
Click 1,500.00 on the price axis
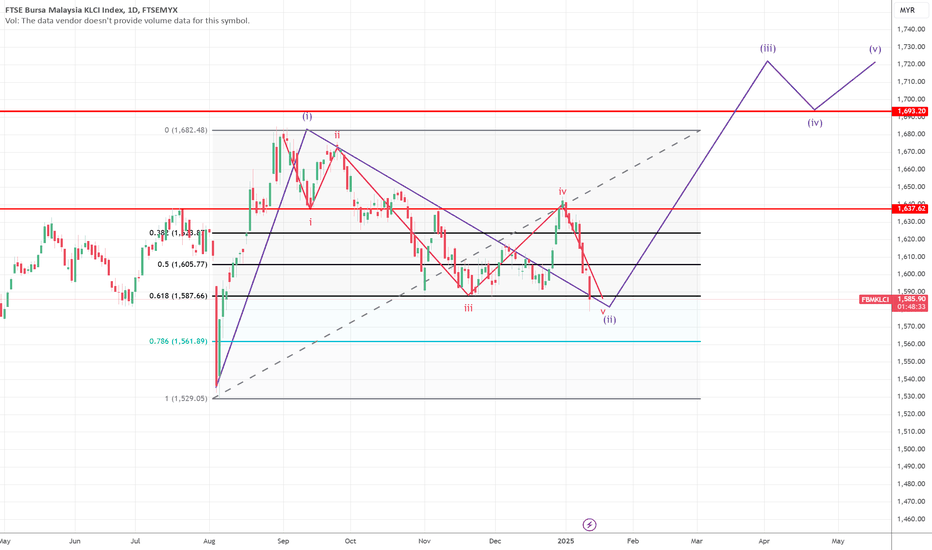point(911,449)
